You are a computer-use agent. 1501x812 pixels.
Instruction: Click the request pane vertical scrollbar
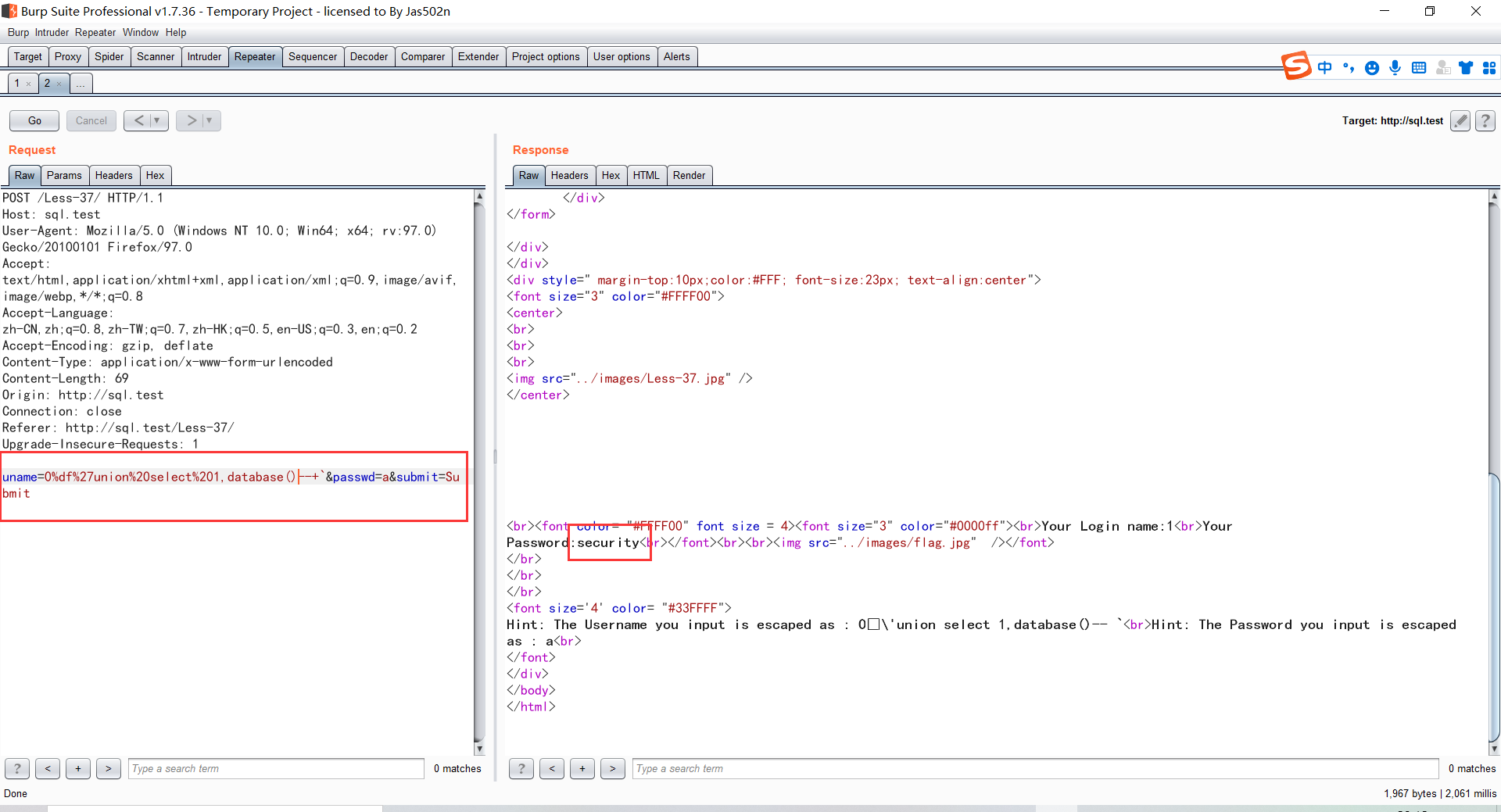(x=479, y=472)
